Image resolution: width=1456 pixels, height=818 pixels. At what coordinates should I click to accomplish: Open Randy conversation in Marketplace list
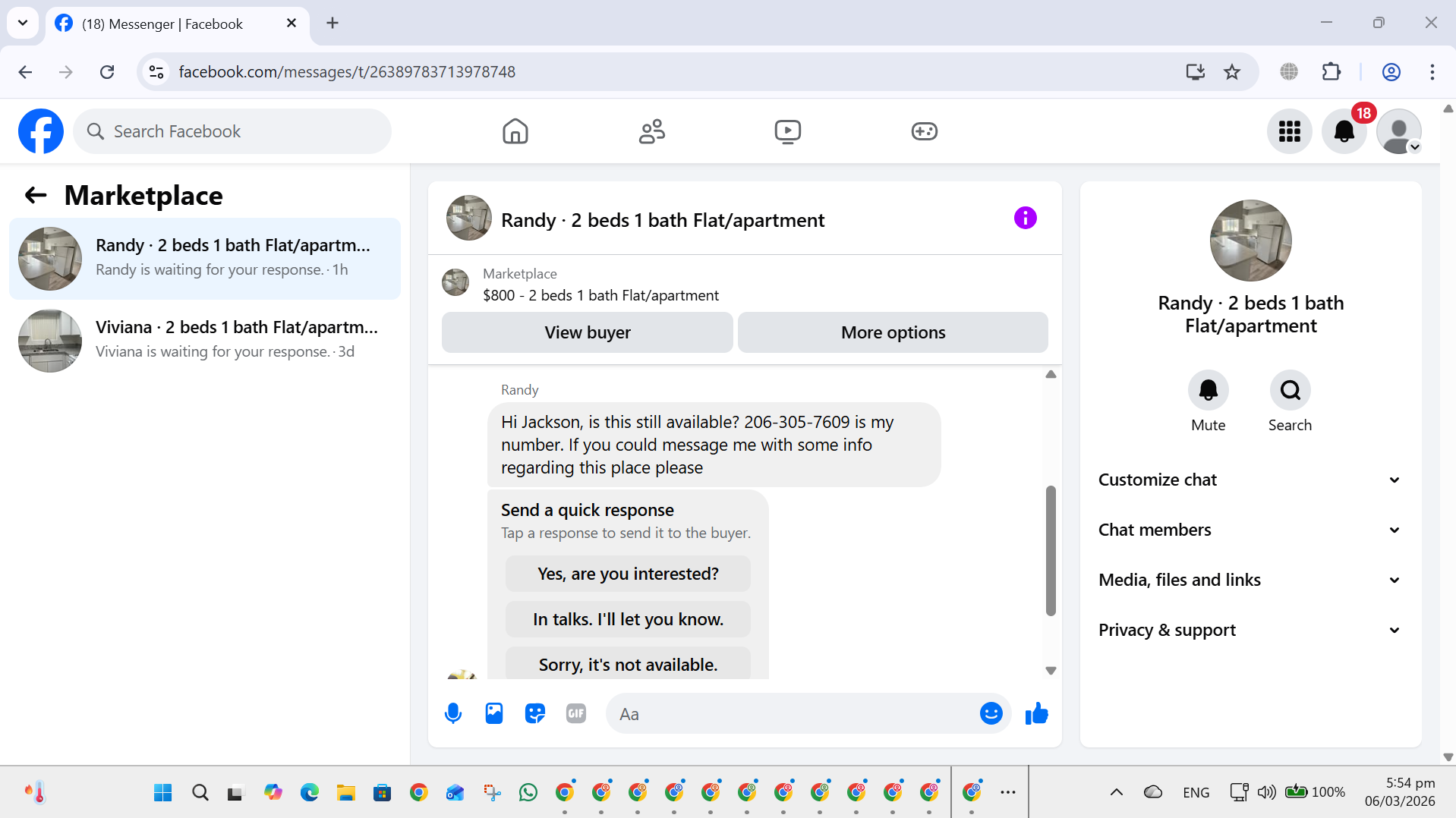coord(205,259)
